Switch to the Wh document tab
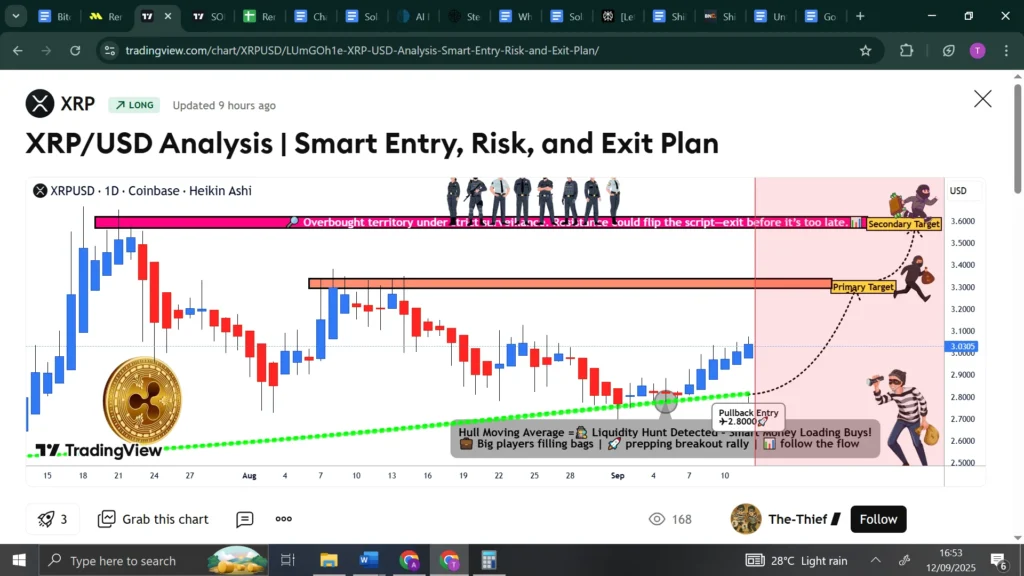 pyautogui.click(x=515, y=16)
